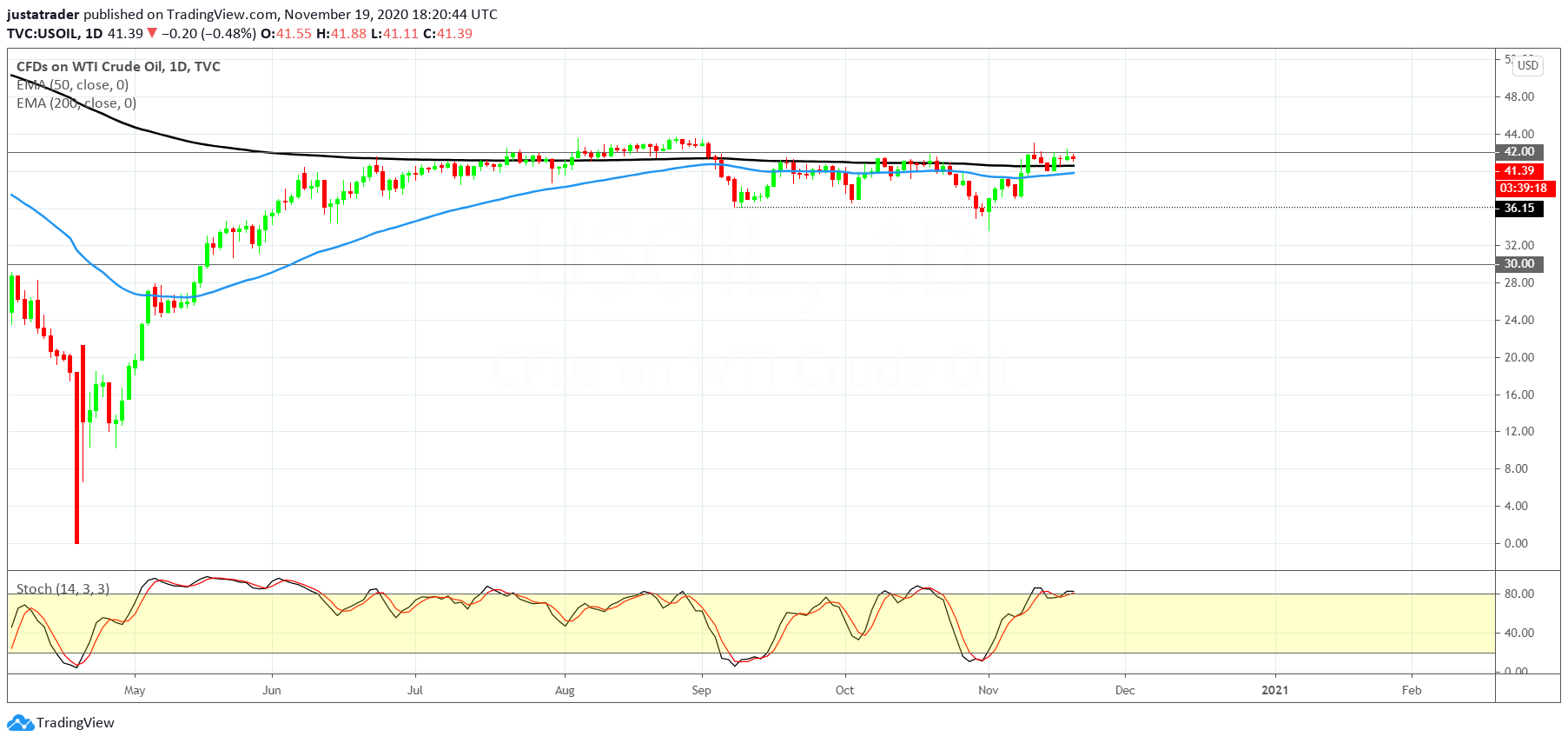The height and width of the screenshot is (743, 1568).
Task: Select the 'CFDs on WTI Crude Oil, 1D, TVC' legend
Action: [118, 67]
